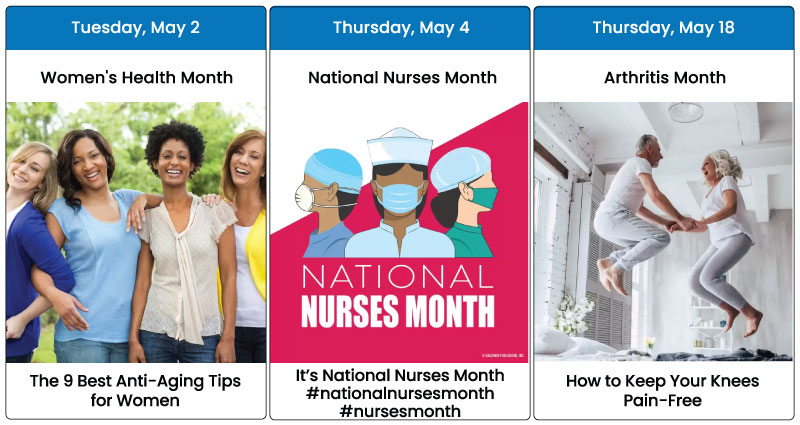
Task: Click the white NATIONAL text in graphic
Action: coord(398,277)
